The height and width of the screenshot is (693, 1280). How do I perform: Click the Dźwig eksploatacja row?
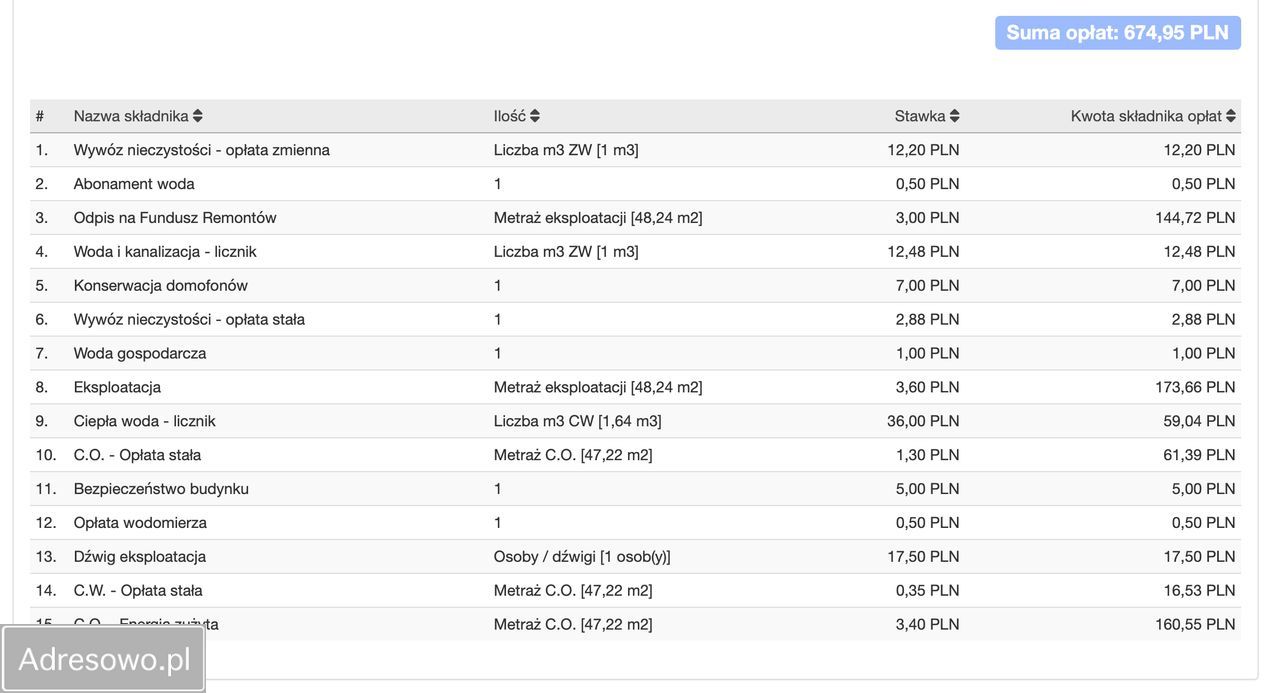click(140, 557)
